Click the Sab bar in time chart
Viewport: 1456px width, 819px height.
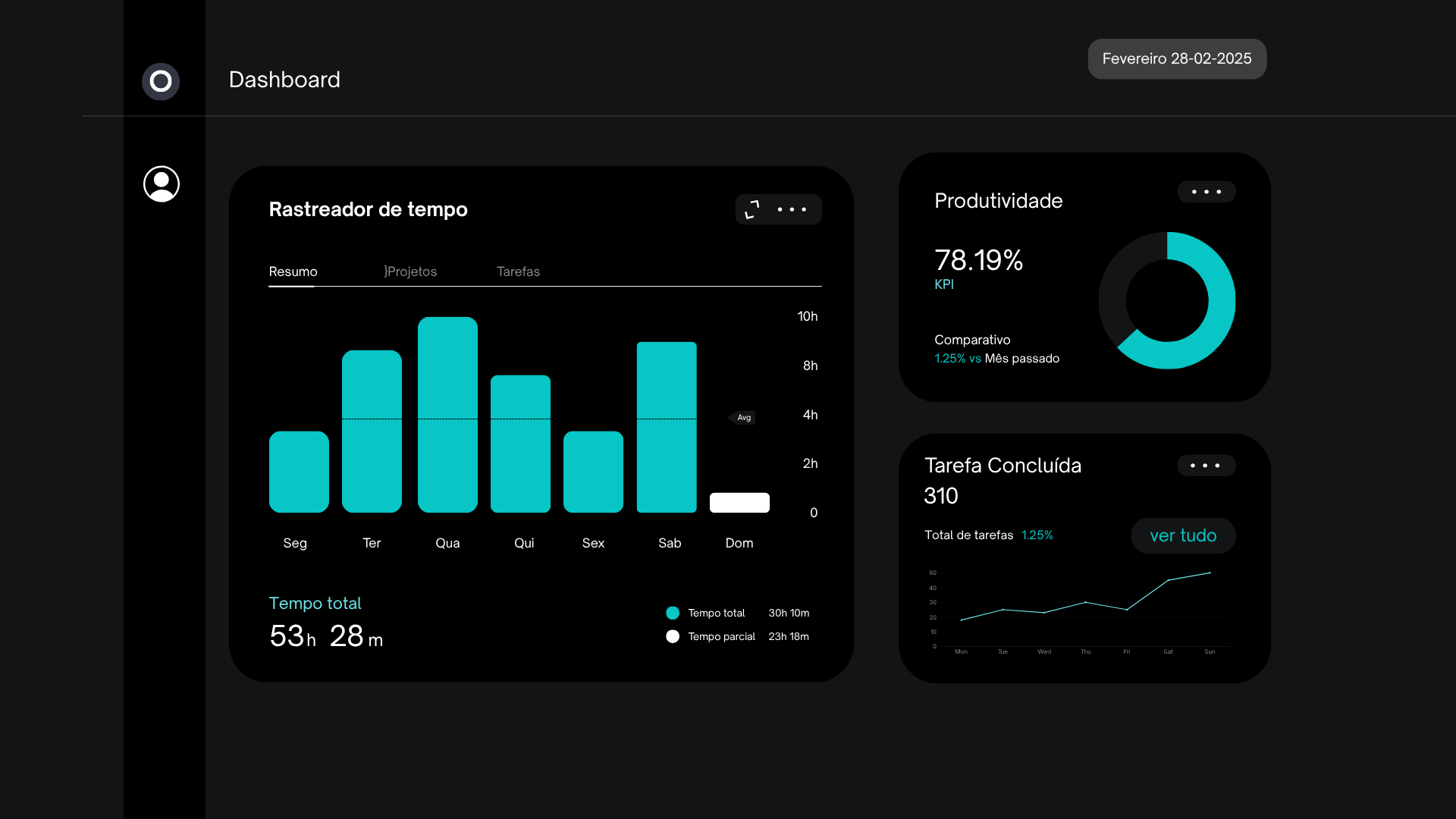pos(667,427)
